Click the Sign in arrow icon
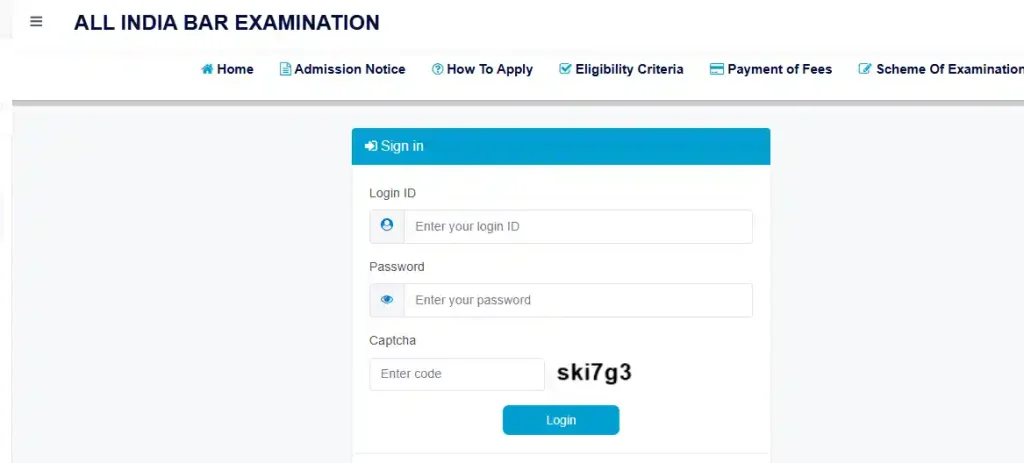The width and height of the screenshot is (1024, 463). click(x=370, y=146)
